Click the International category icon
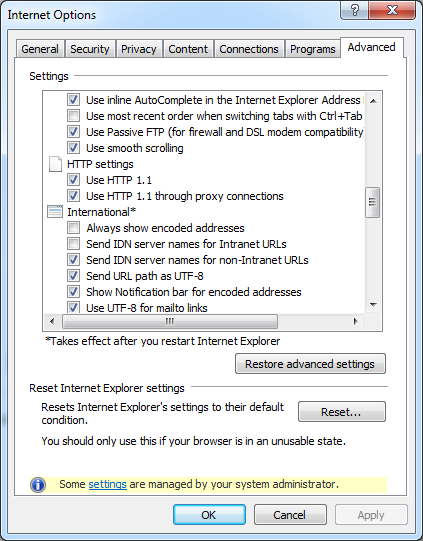423x541 pixels. pos(55,212)
